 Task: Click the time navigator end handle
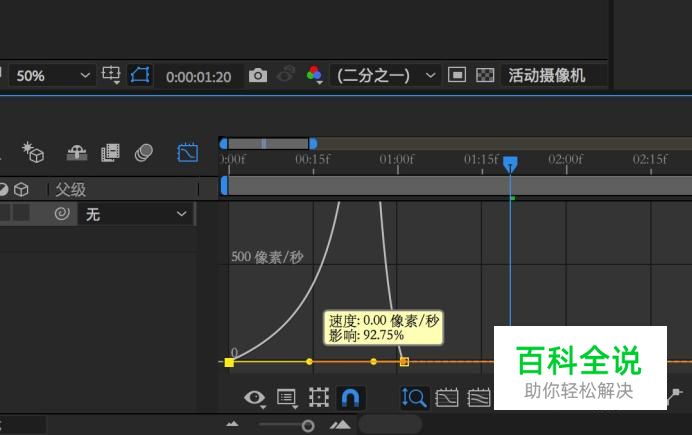(x=313, y=143)
